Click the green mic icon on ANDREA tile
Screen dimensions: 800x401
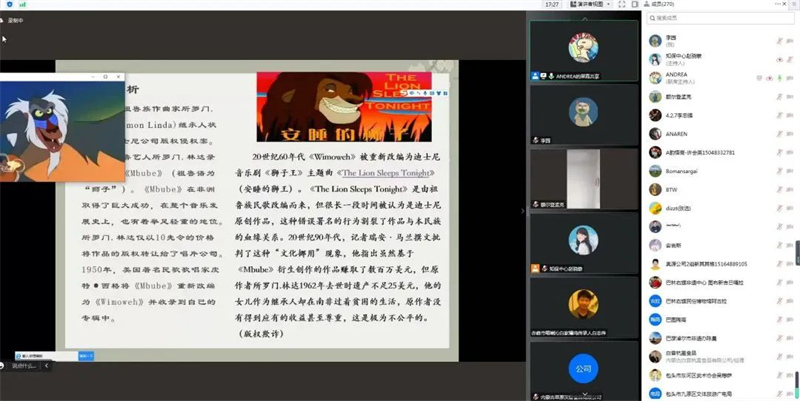click(x=552, y=76)
